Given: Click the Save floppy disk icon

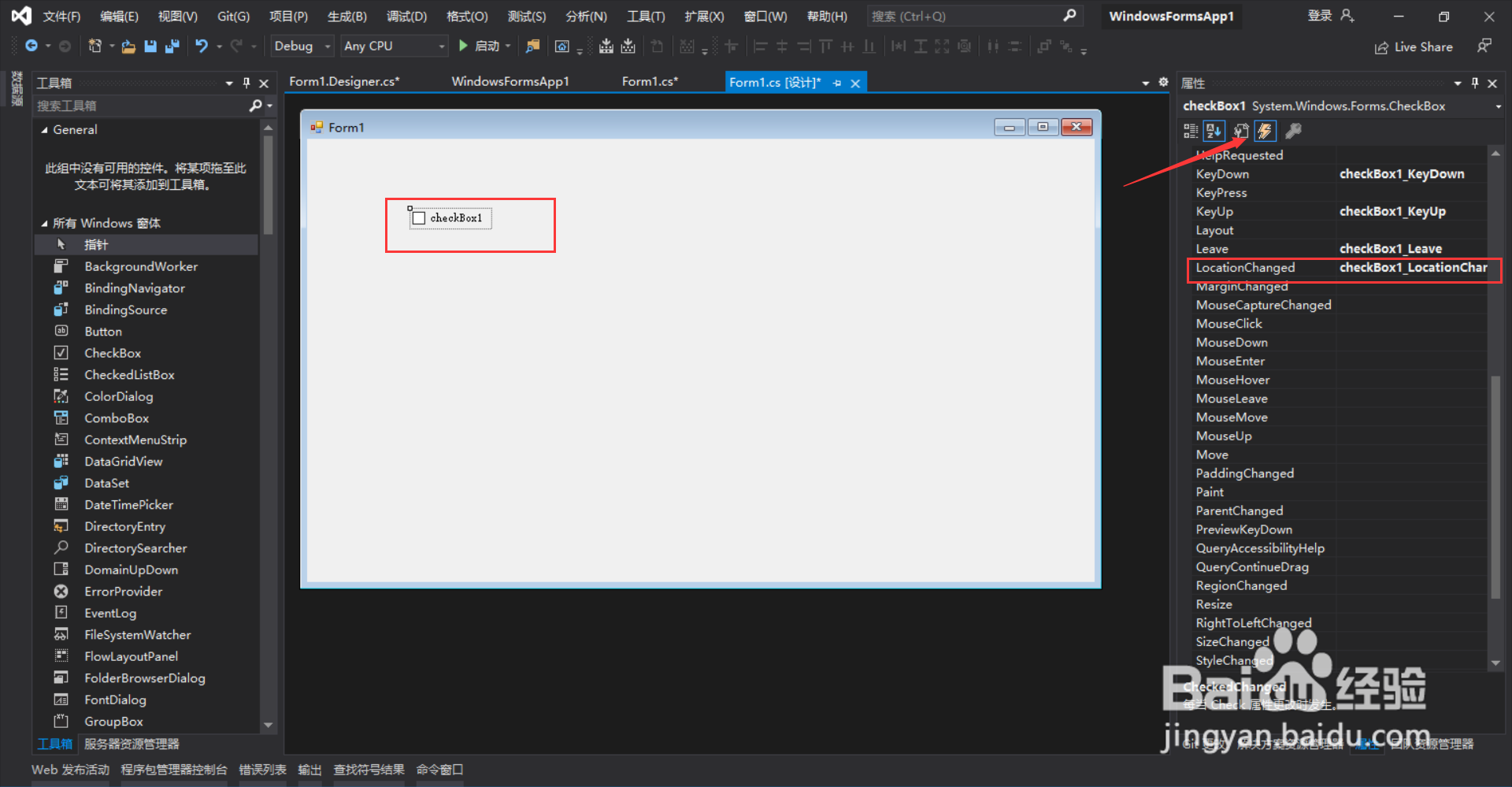Looking at the screenshot, I should click(x=150, y=46).
